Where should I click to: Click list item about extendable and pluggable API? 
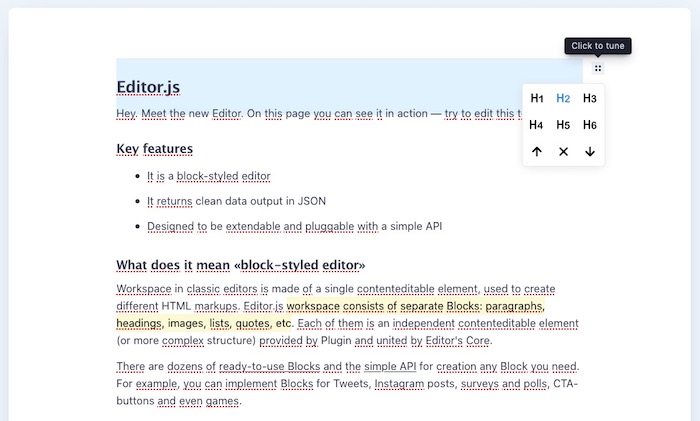tap(295, 226)
